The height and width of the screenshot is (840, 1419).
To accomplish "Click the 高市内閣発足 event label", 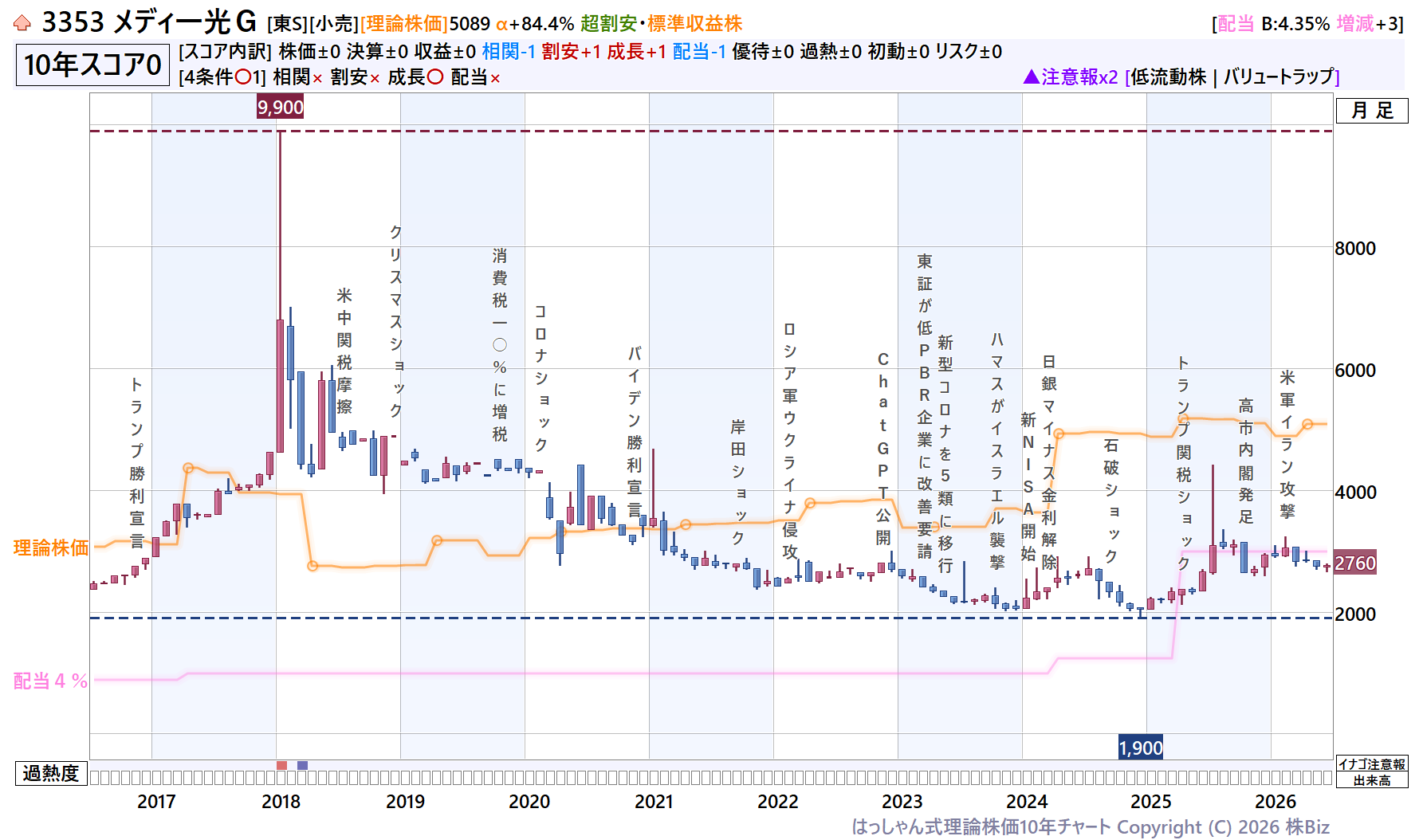I will click(x=1246, y=461).
